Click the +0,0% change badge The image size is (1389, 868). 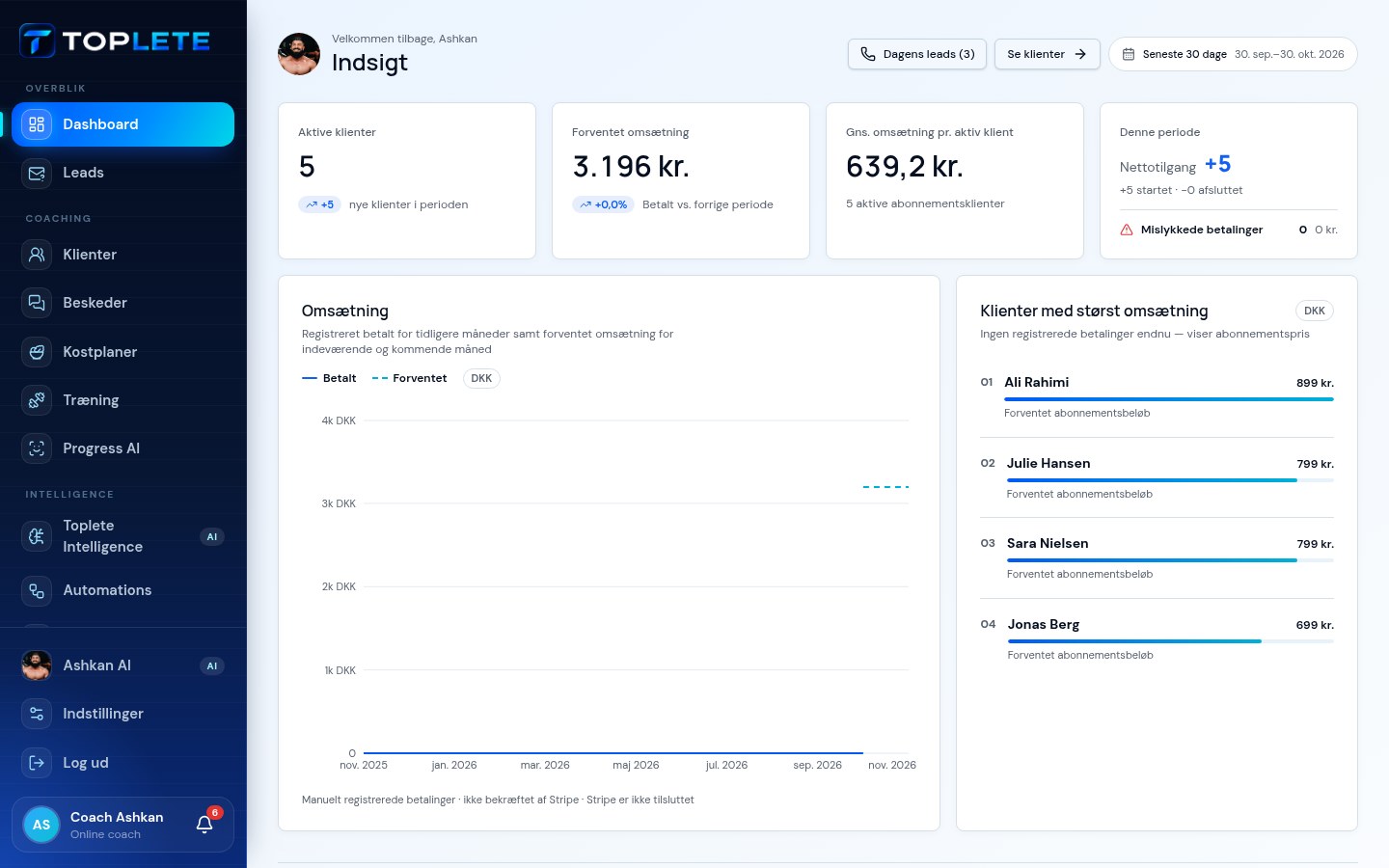point(603,204)
